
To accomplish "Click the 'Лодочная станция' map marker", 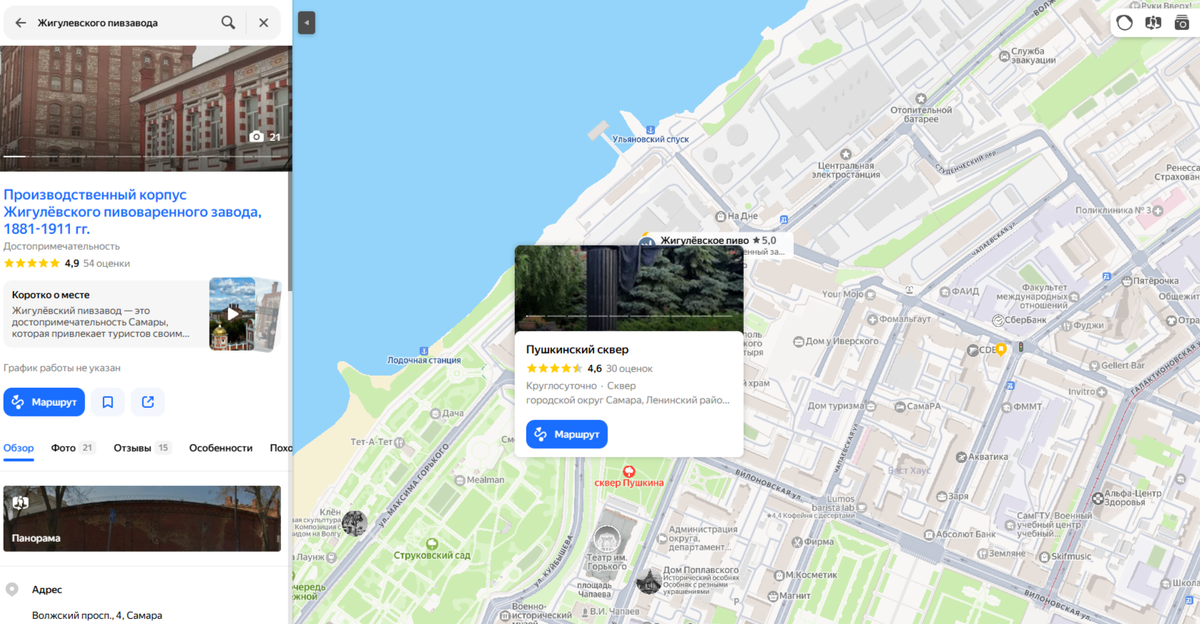I will 426,349.
